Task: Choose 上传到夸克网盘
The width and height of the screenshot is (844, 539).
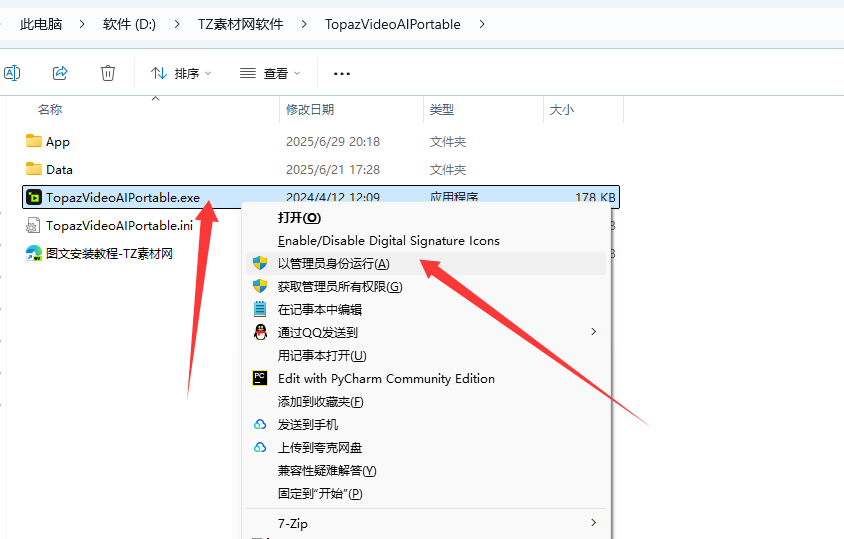Action: coord(425,448)
